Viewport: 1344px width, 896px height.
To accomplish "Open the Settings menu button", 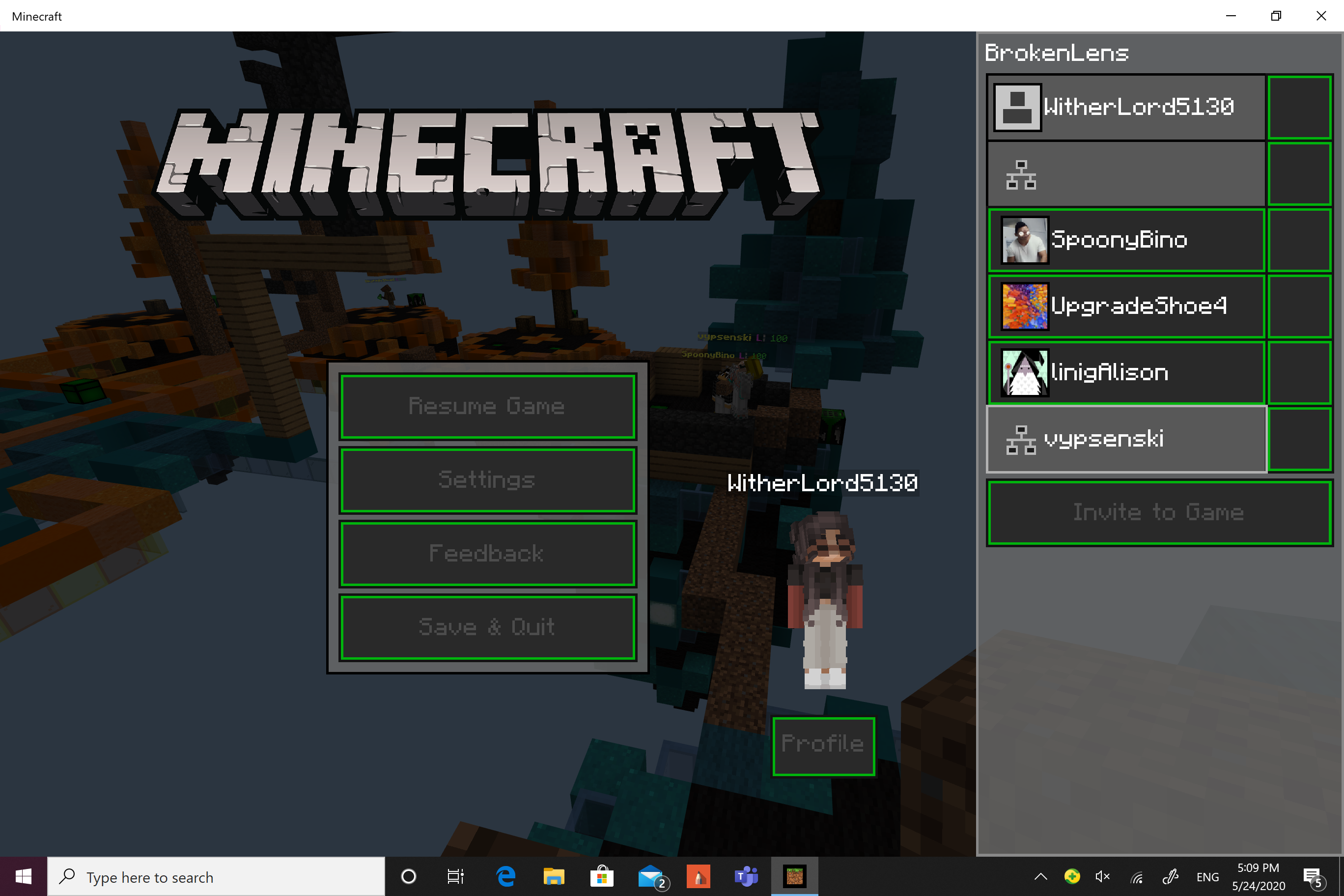I will pyautogui.click(x=487, y=480).
